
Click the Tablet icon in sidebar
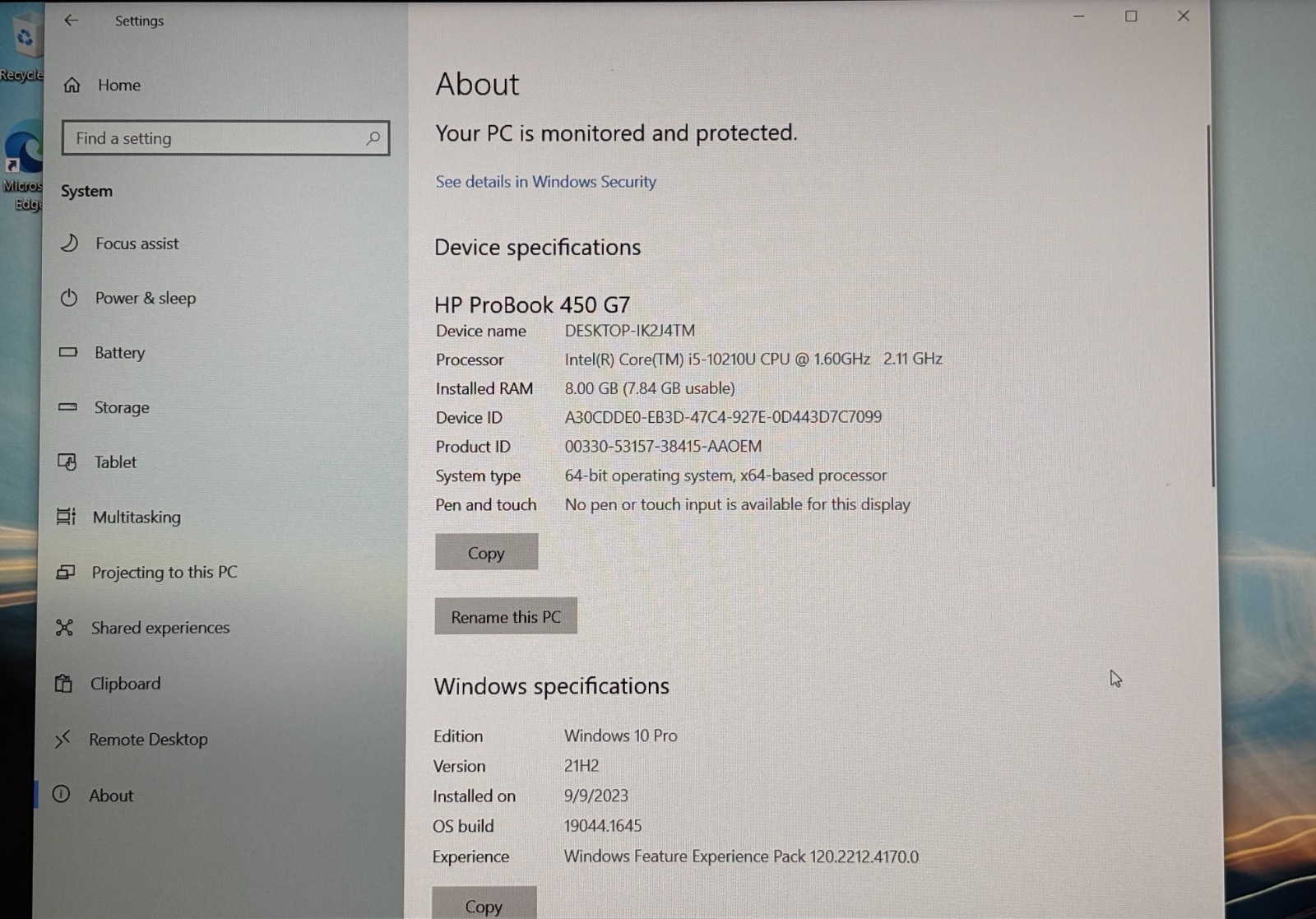[67, 462]
